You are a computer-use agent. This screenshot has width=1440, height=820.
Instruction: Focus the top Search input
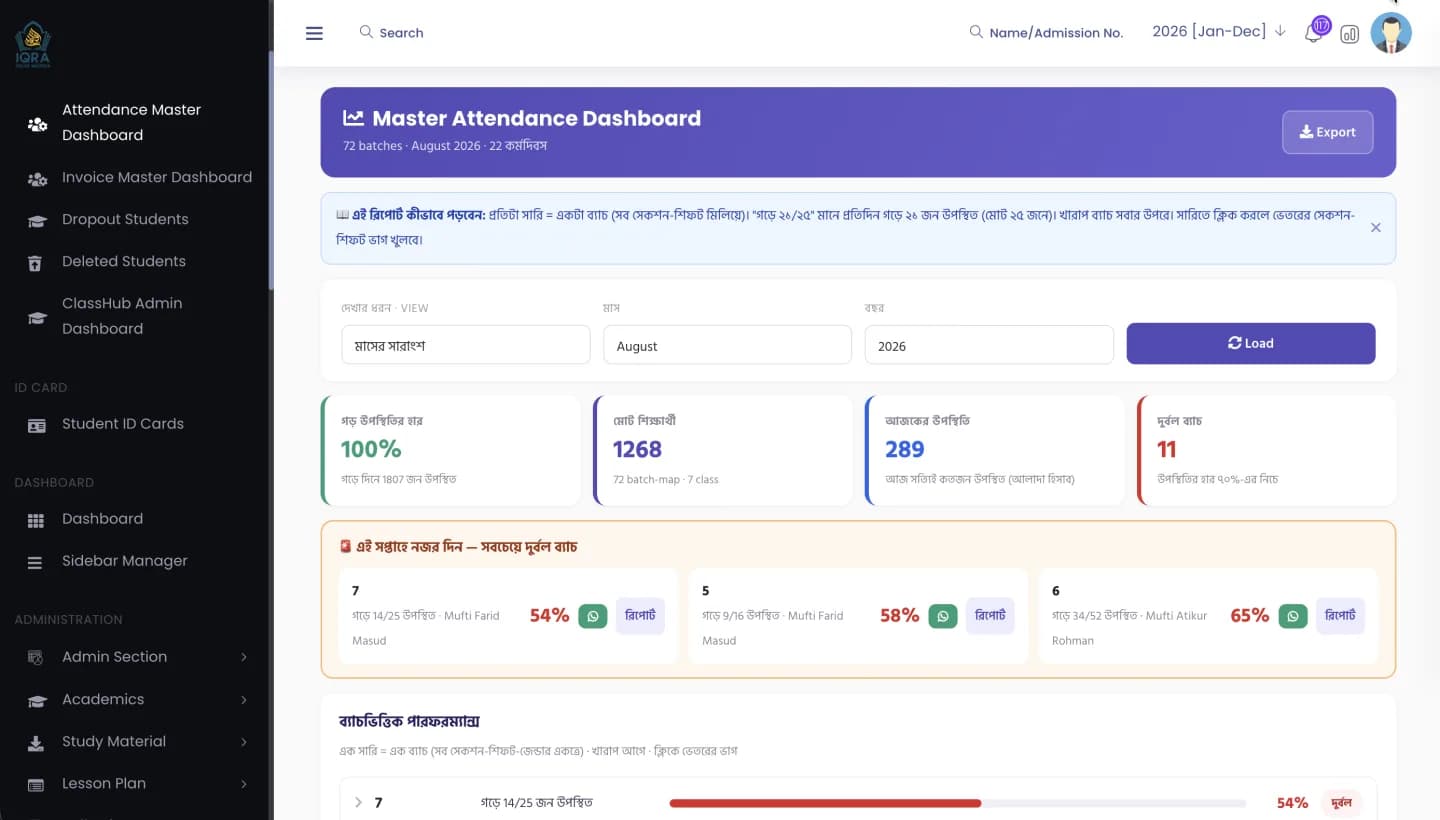click(401, 33)
